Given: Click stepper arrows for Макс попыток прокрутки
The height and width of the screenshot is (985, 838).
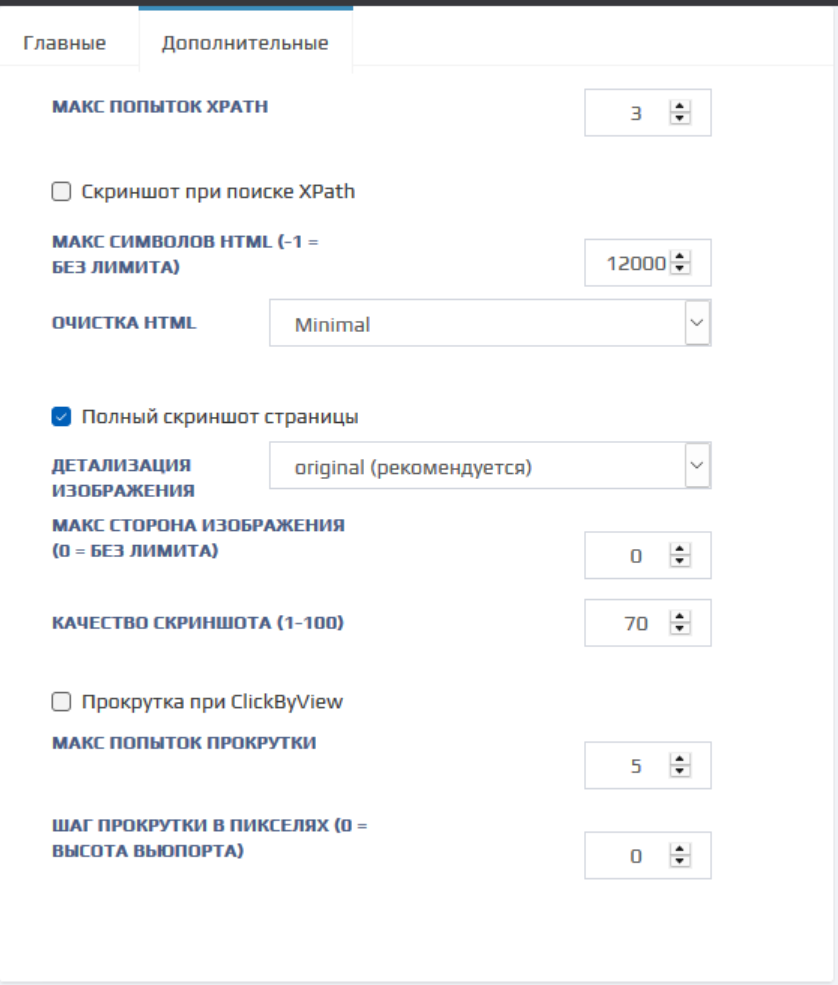Looking at the screenshot, I should tap(681, 767).
